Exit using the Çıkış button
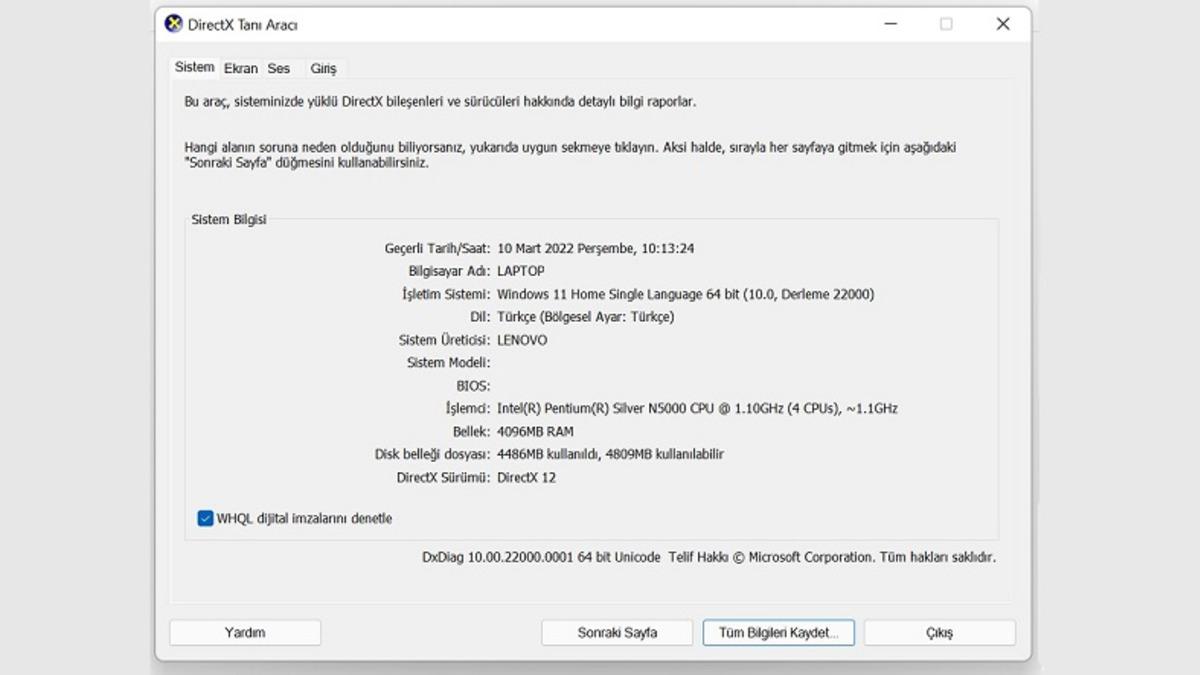This screenshot has height=675, width=1200. pos(939,632)
